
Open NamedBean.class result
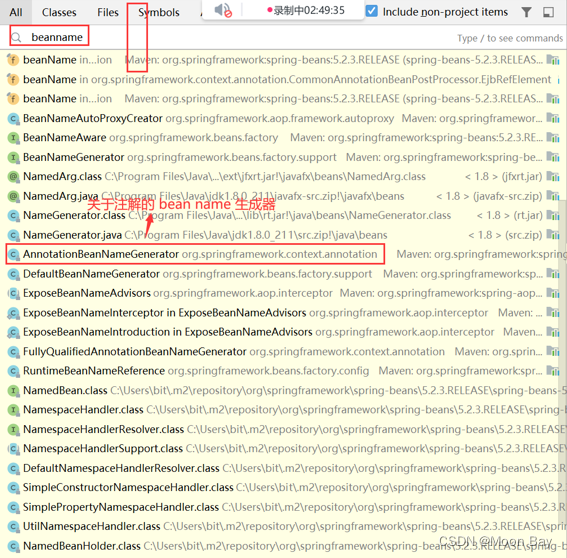(x=284, y=390)
